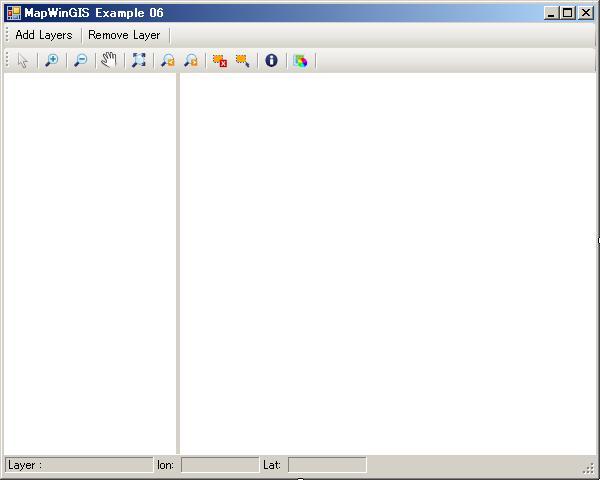This screenshot has height=480, width=600.
Task: Activate the Zoom Out magnifier tool
Action: 81,60
